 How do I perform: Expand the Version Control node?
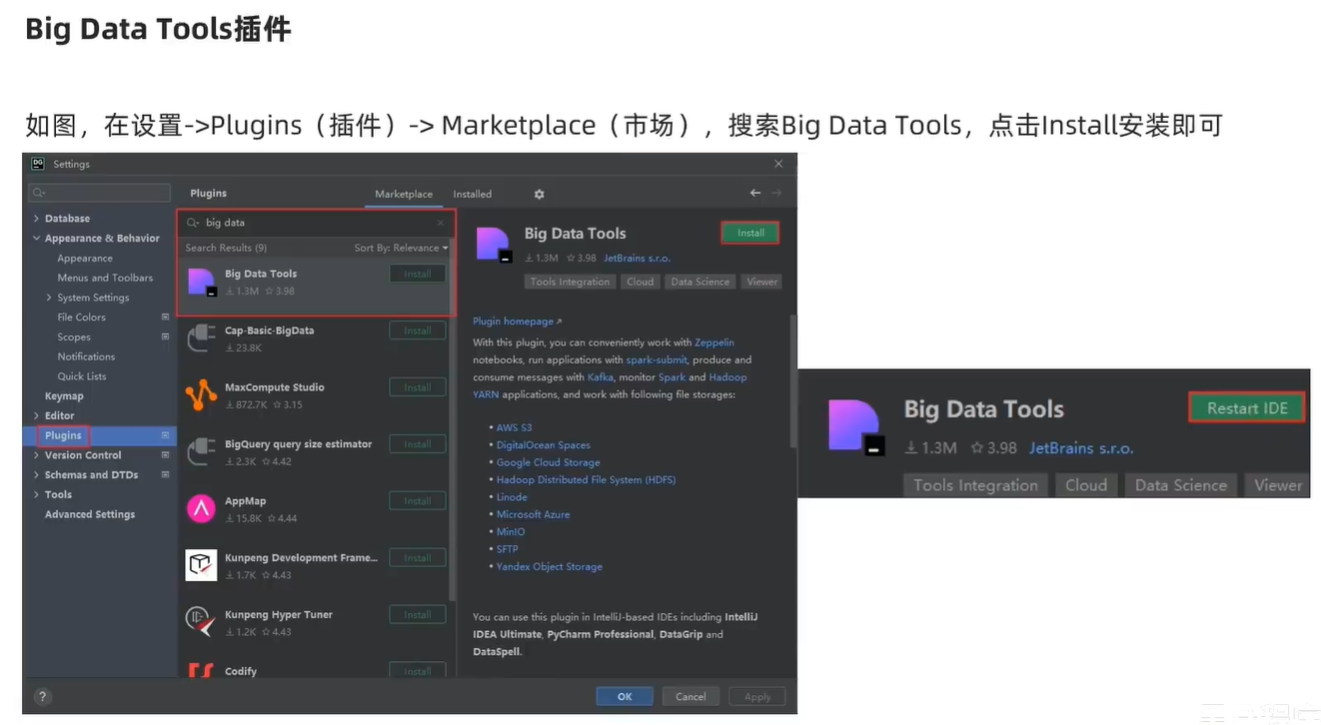[37, 455]
